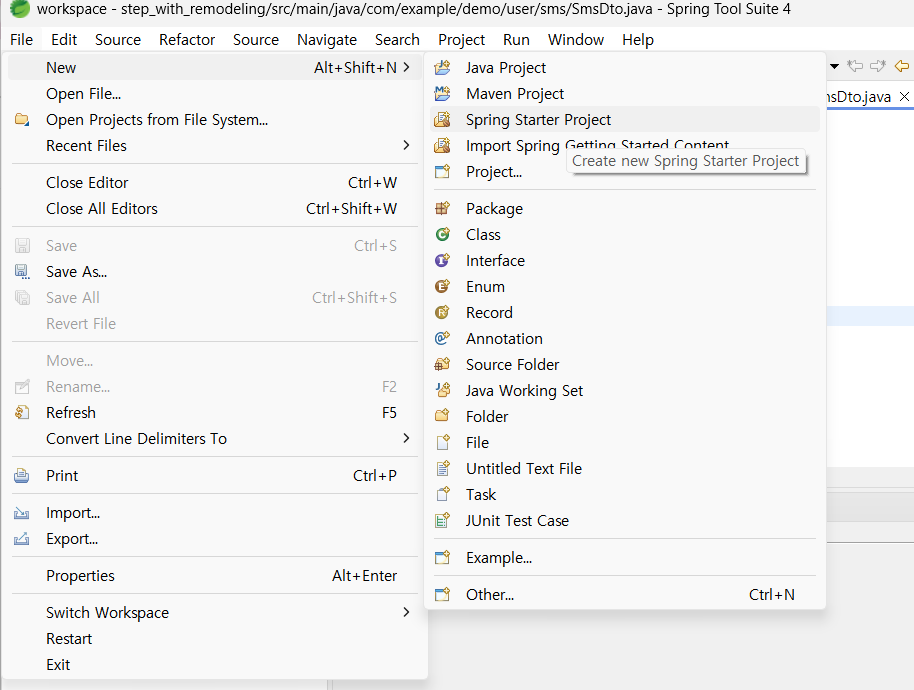This screenshot has height=690, width=914.
Task: Open the Help menu
Action: coord(638,40)
